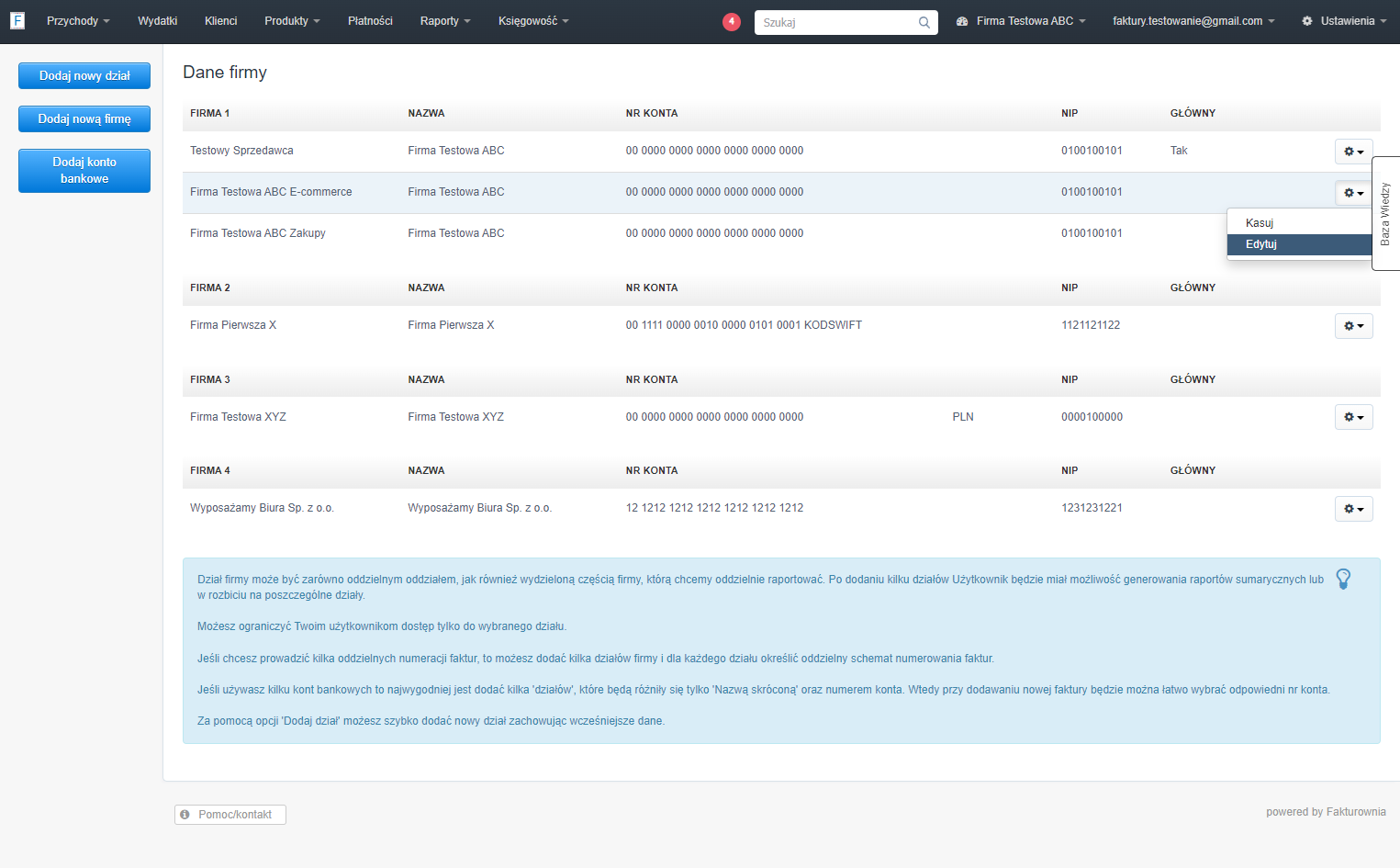Click the Dodaj nowy dział button
The image size is (1400, 868).
[84, 76]
